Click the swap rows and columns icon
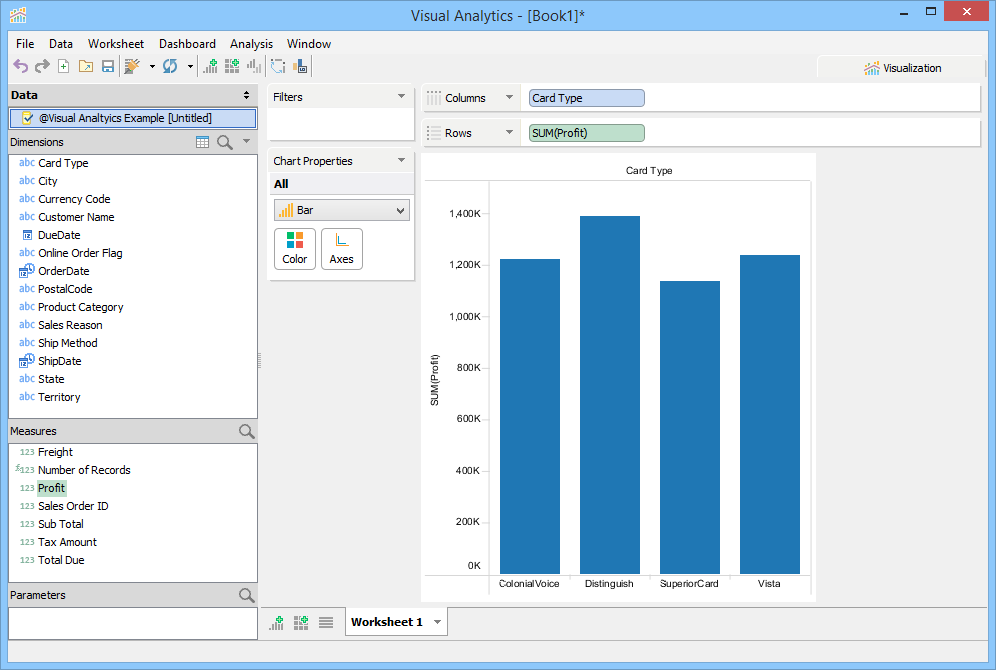This screenshot has width=996, height=670. (x=278, y=66)
